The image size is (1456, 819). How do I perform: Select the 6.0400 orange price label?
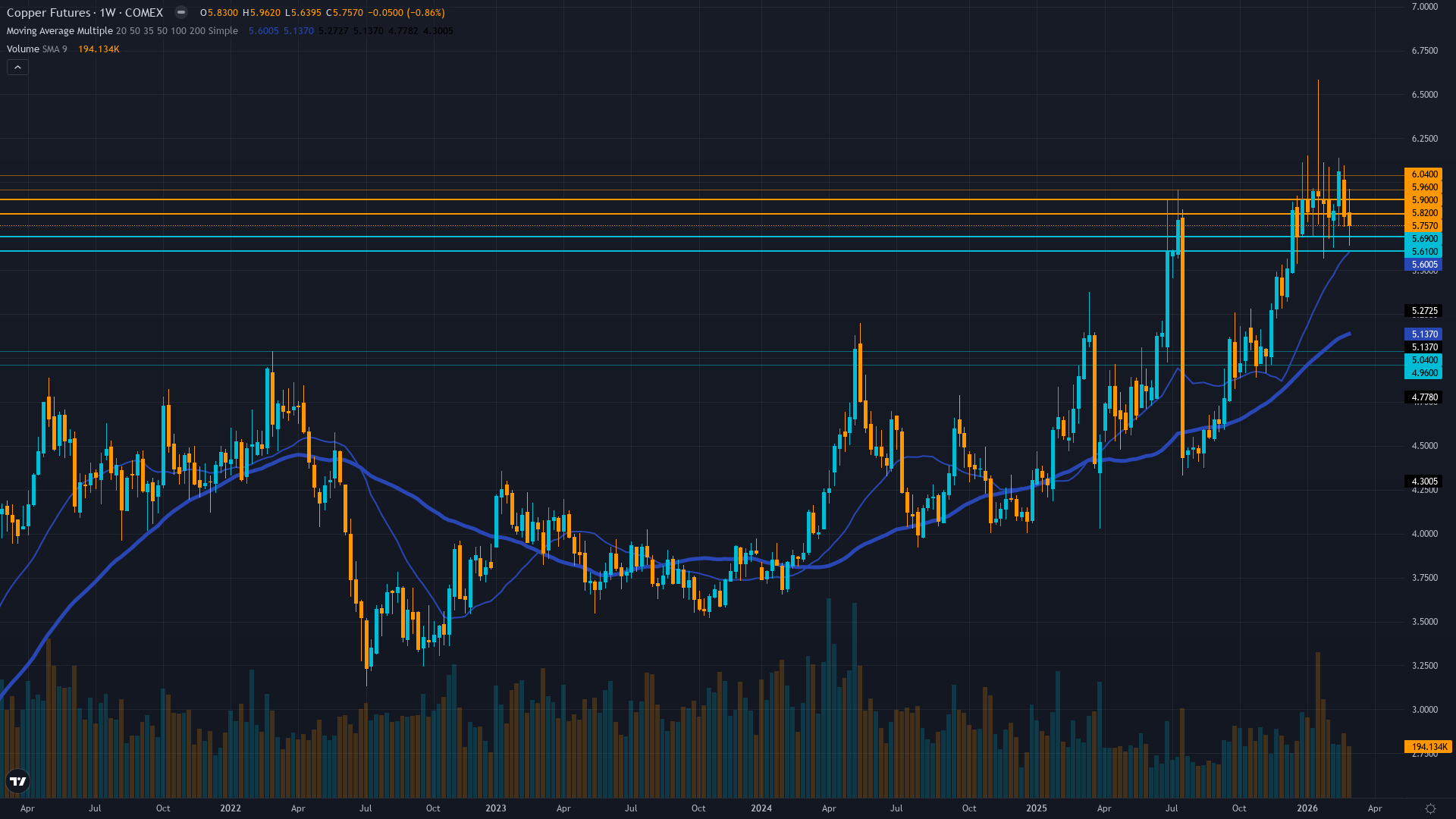(1423, 174)
